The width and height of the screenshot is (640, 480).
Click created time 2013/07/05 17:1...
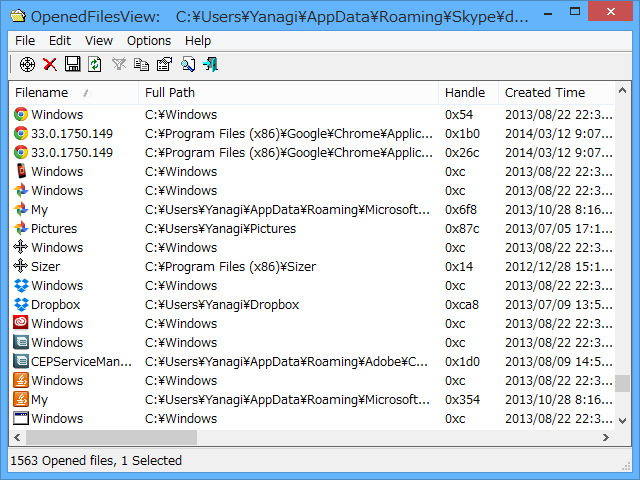tap(559, 229)
